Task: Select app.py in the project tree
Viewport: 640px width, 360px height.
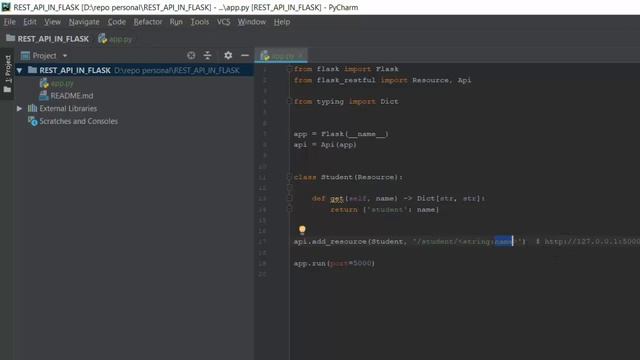Action: point(62,83)
